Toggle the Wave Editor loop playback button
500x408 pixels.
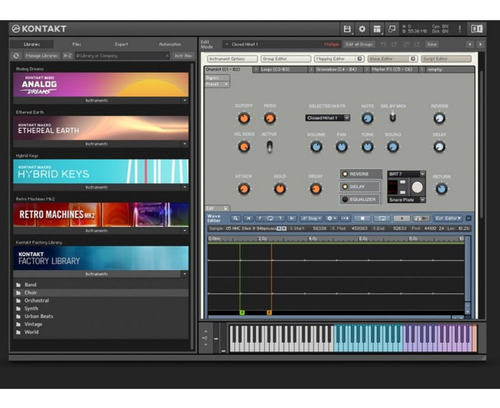tap(382, 218)
